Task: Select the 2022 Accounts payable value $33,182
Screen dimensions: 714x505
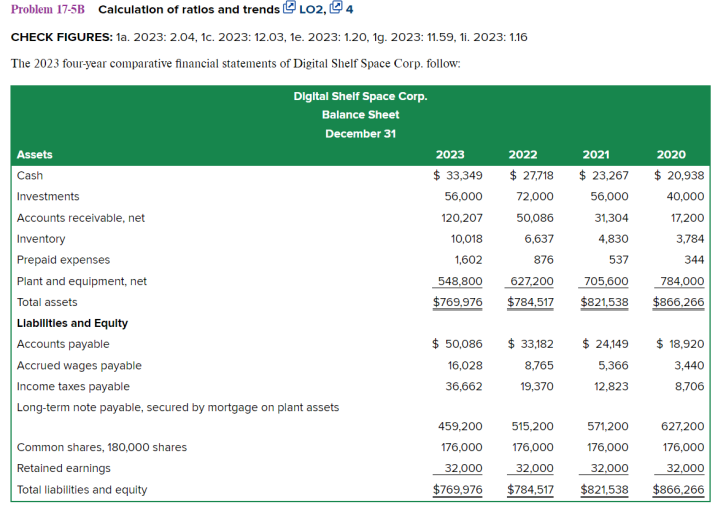Action: pos(531,344)
